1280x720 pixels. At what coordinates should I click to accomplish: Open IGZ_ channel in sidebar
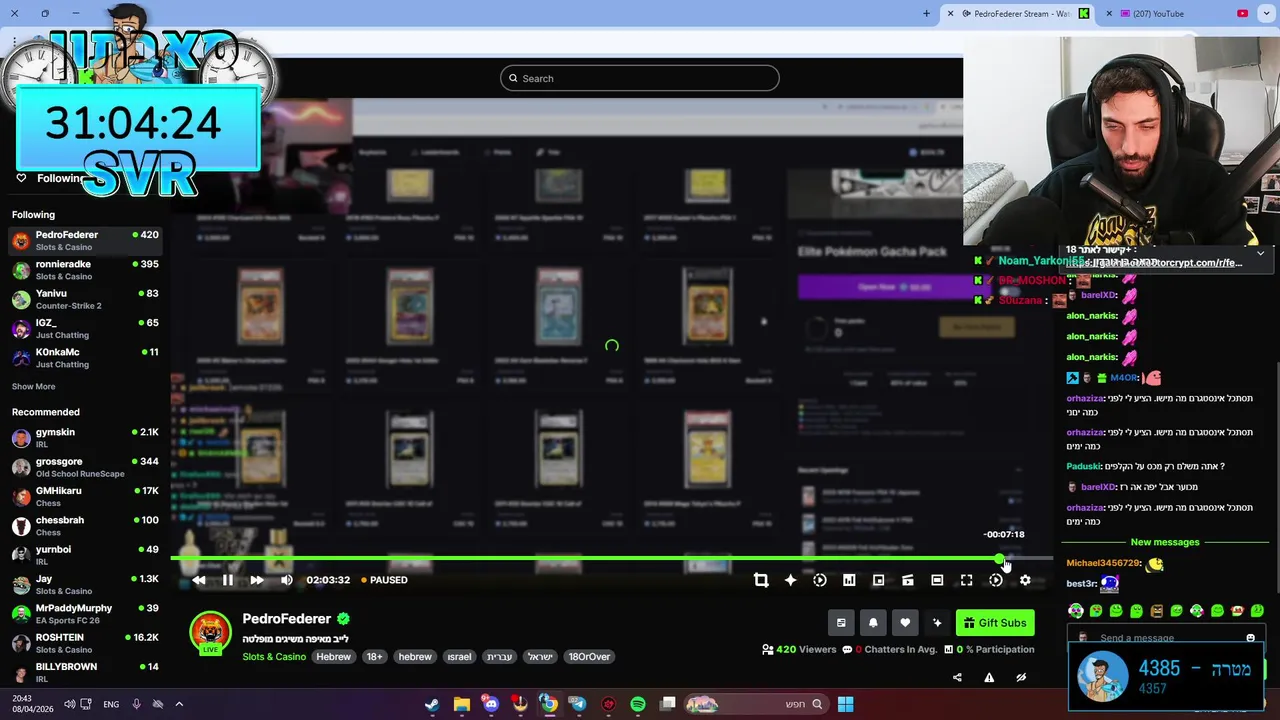pos(85,328)
